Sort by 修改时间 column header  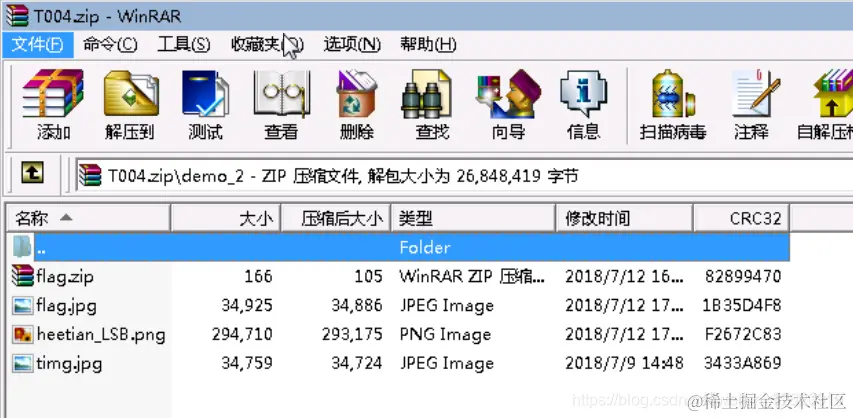tap(625, 218)
